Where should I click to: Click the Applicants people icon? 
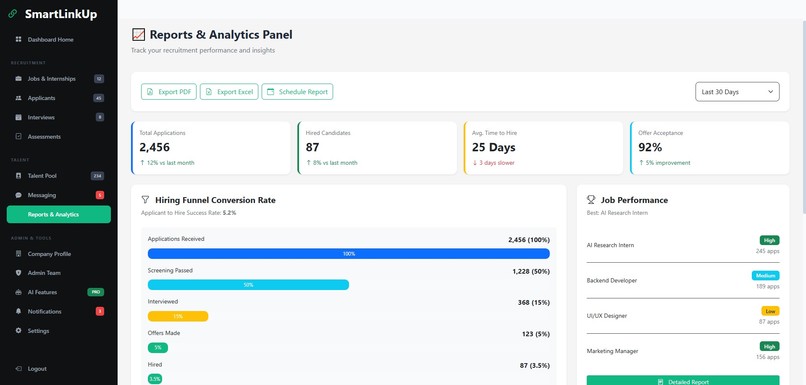point(19,98)
